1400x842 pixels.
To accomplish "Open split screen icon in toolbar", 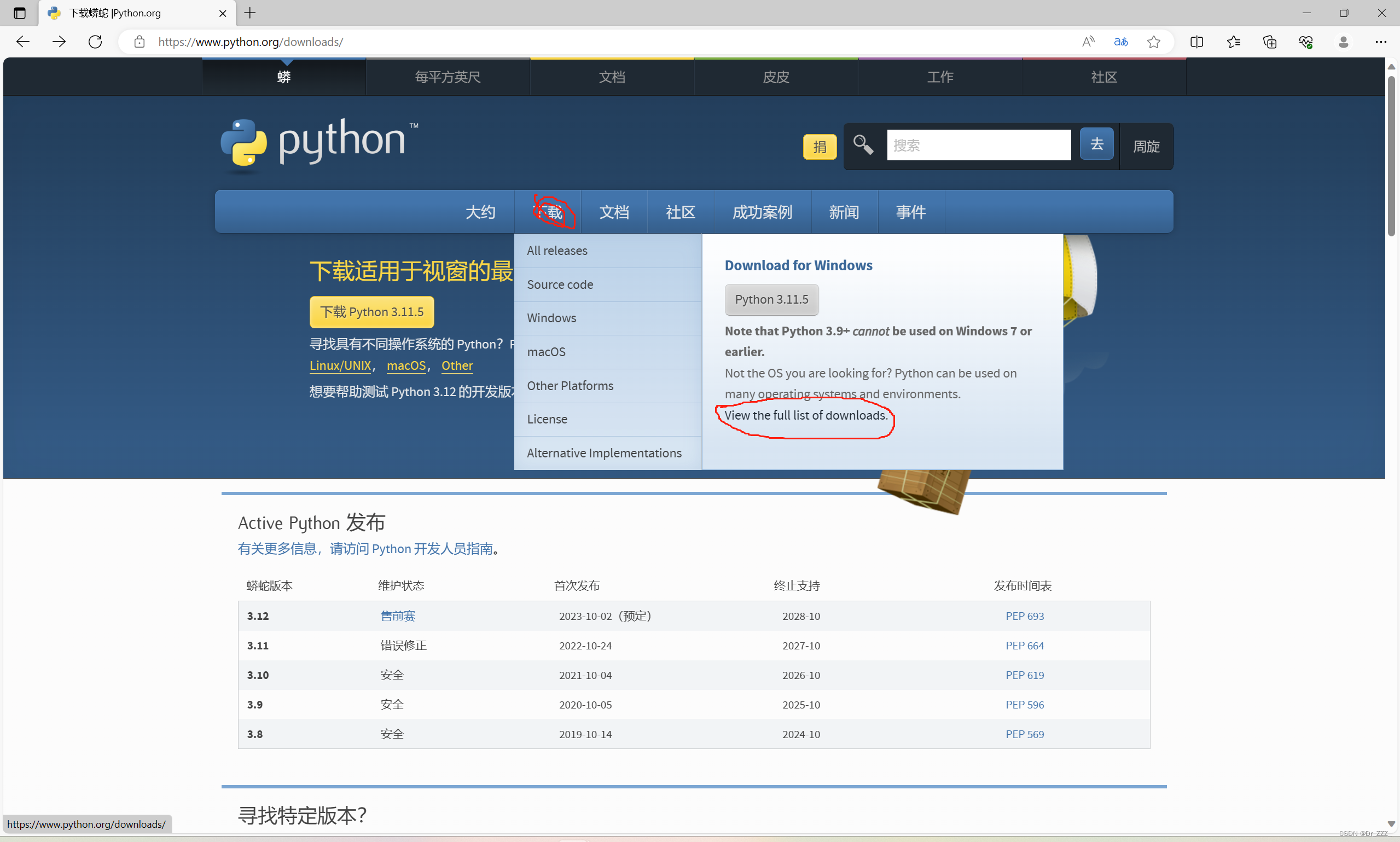I will click(1197, 42).
